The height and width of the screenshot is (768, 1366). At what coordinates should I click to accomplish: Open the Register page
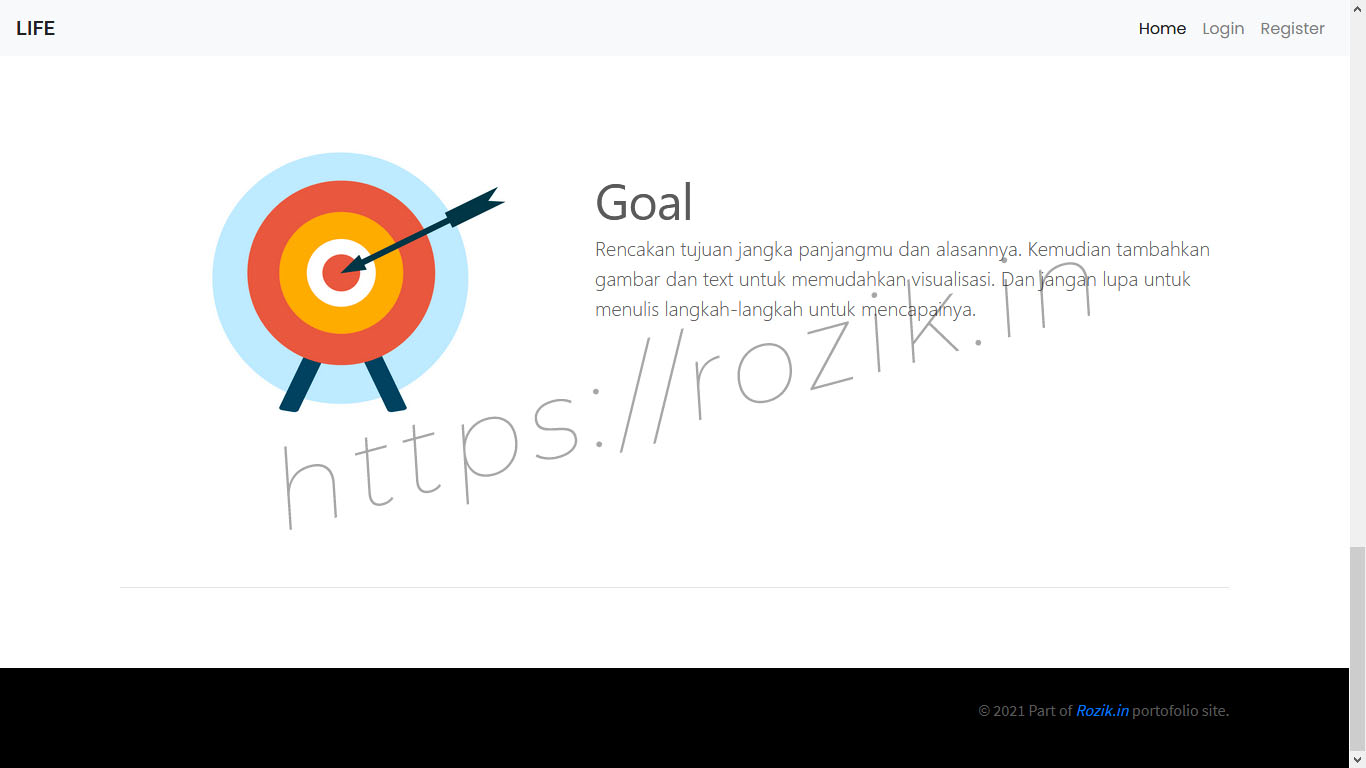click(1292, 28)
